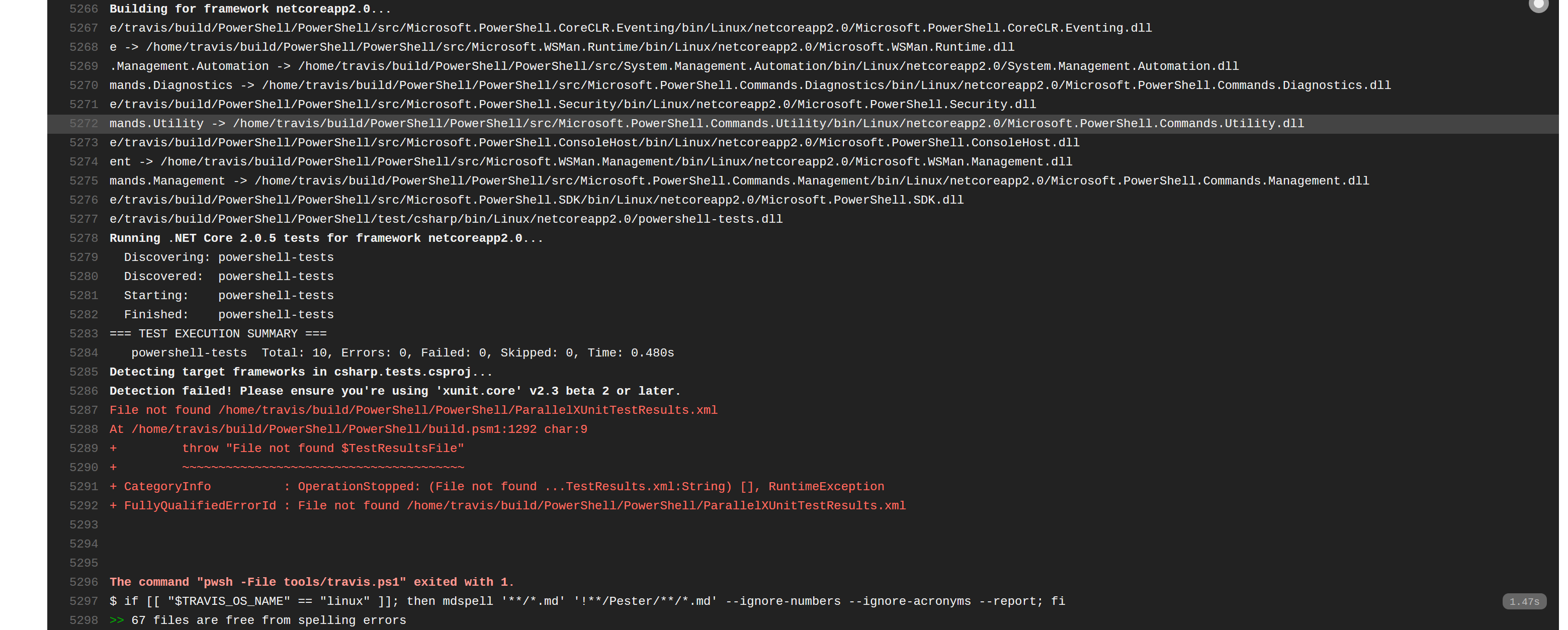Click line number 5278 beside Running .NET Core

(83, 238)
